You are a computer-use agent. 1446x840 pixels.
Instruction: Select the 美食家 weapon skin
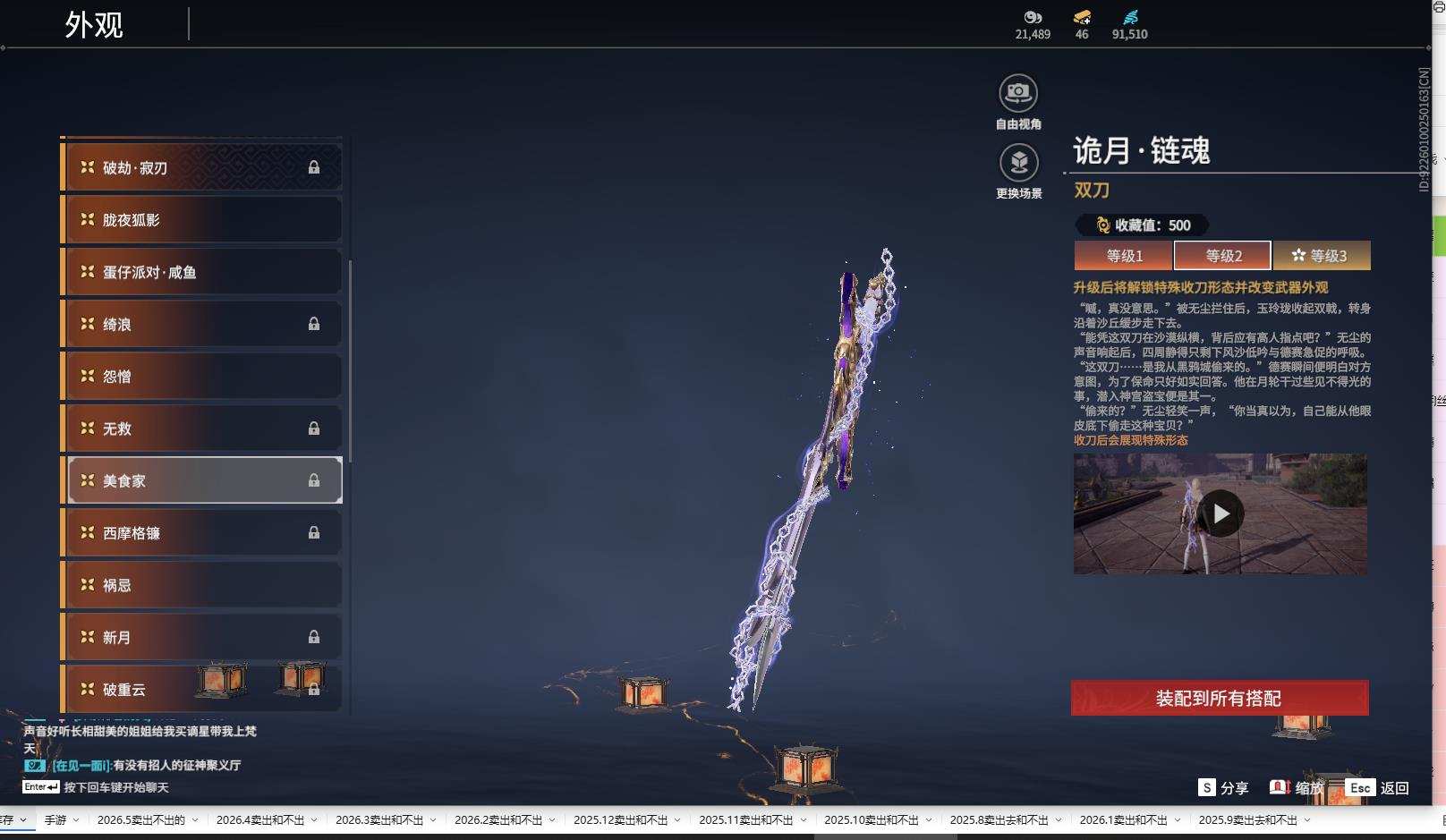tap(201, 480)
